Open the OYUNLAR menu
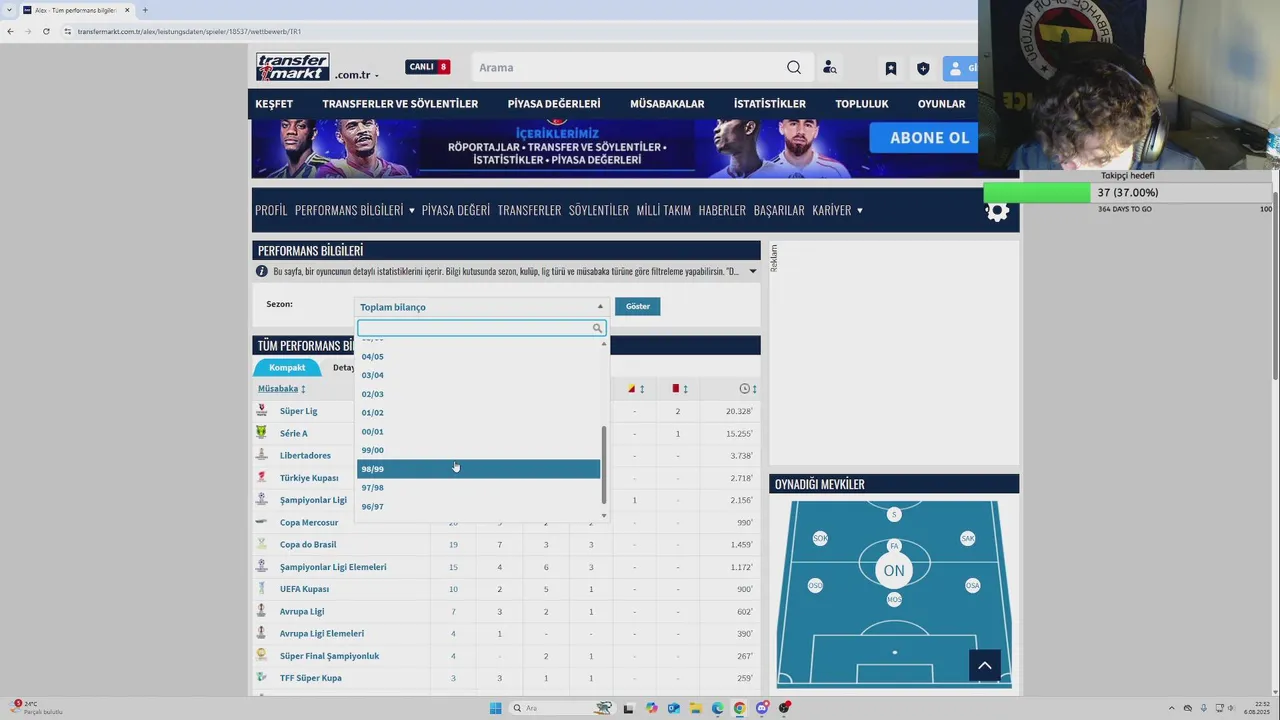The width and height of the screenshot is (1280, 720). pos(941,104)
